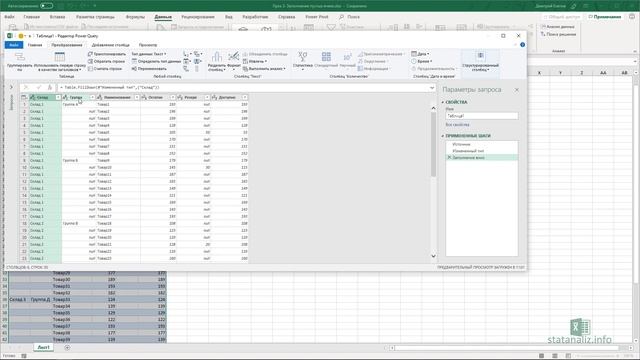
Task: Click data type icon of Остаток column
Action: pos(144,97)
